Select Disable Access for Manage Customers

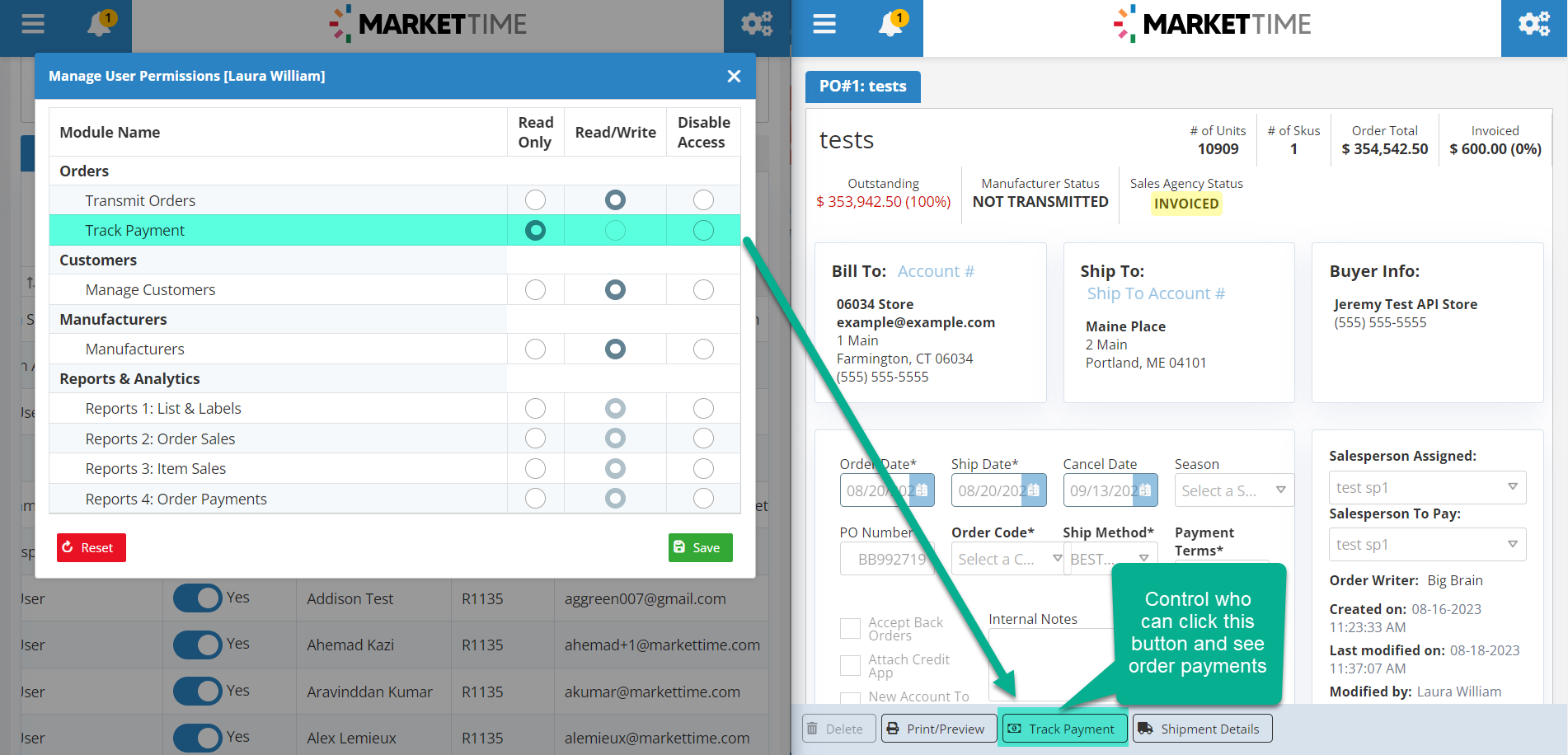tap(703, 289)
